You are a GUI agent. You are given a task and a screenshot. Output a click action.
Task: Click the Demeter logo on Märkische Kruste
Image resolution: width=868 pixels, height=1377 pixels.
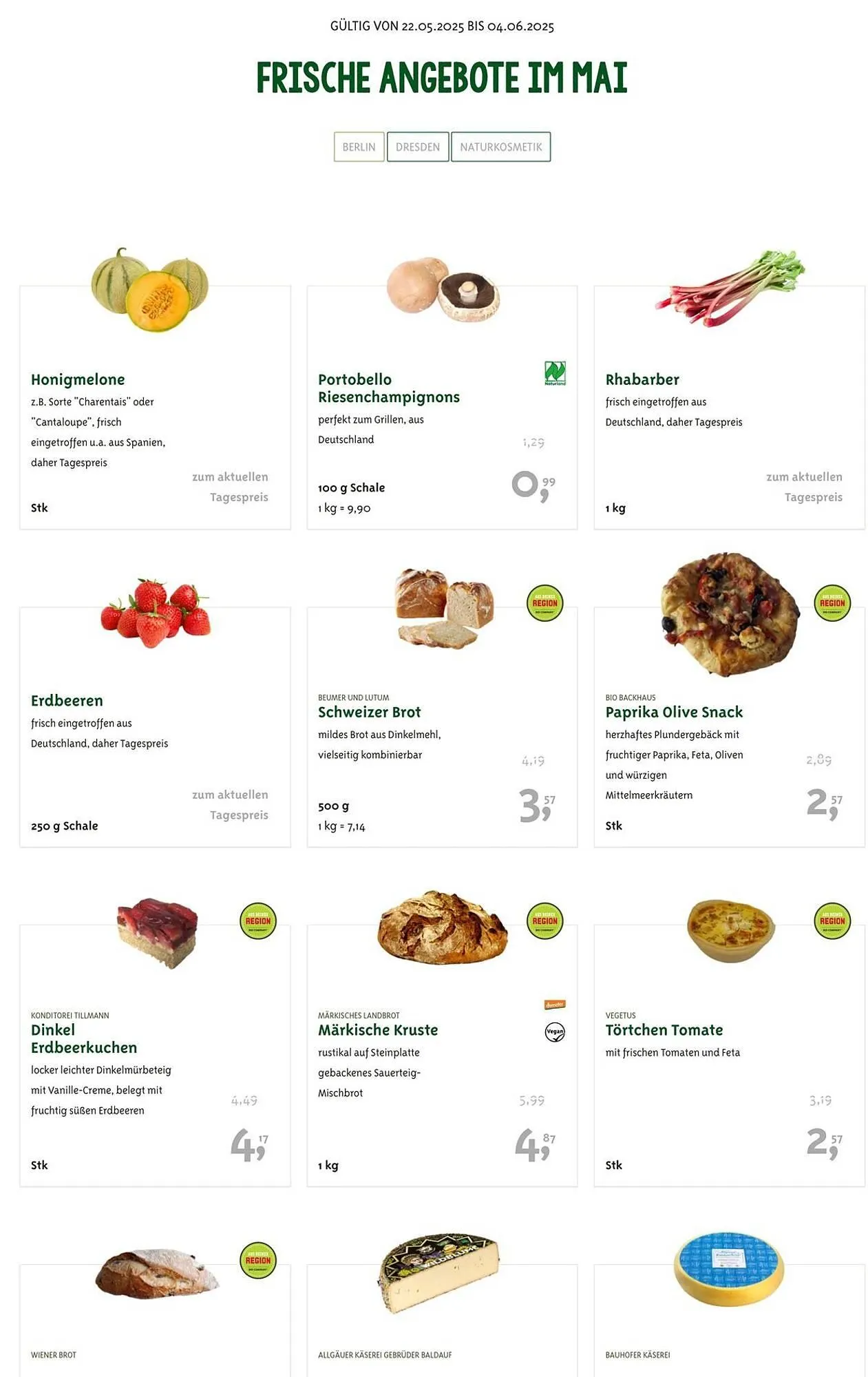pyautogui.click(x=555, y=1005)
